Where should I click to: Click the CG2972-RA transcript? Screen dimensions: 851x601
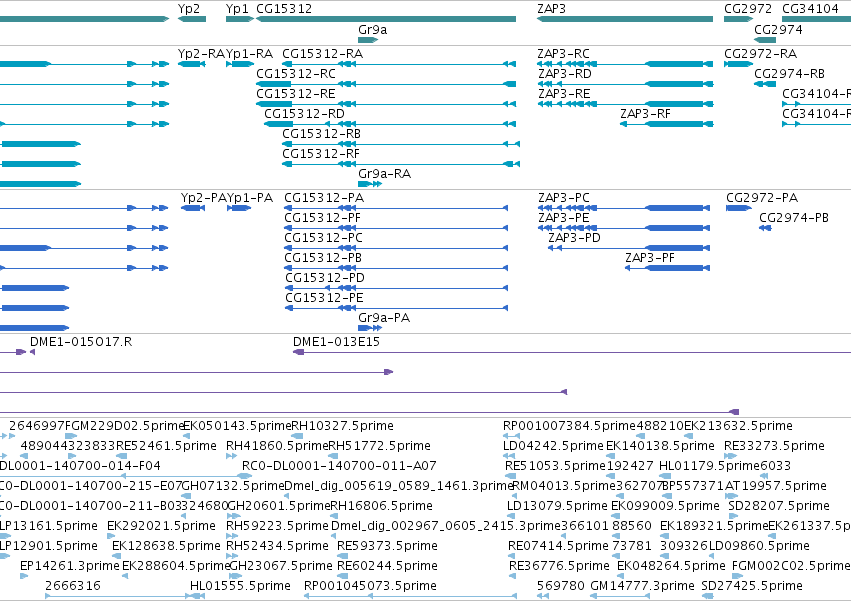tap(760, 54)
